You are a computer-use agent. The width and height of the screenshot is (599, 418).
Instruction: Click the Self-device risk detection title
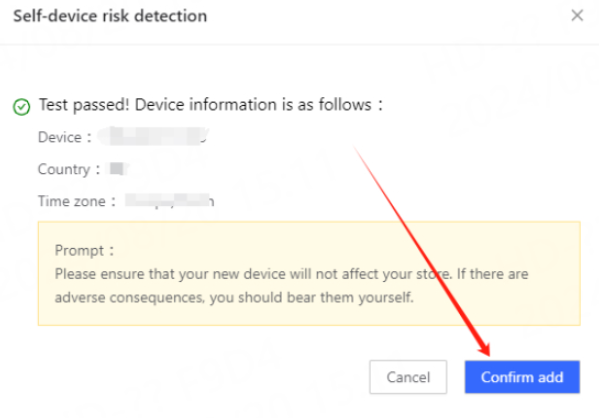pos(110,16)
